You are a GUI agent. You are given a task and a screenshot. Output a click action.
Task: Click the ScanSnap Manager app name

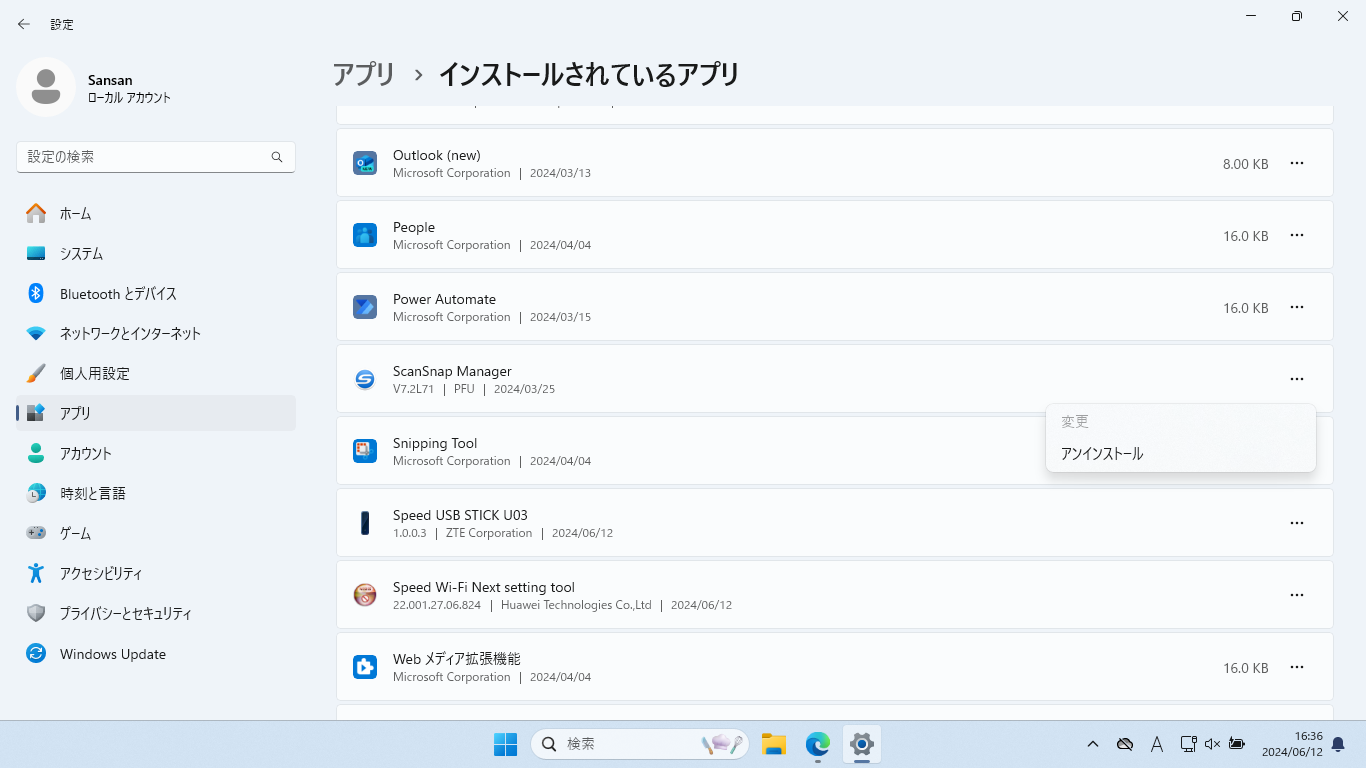click(x=452, y=371)
